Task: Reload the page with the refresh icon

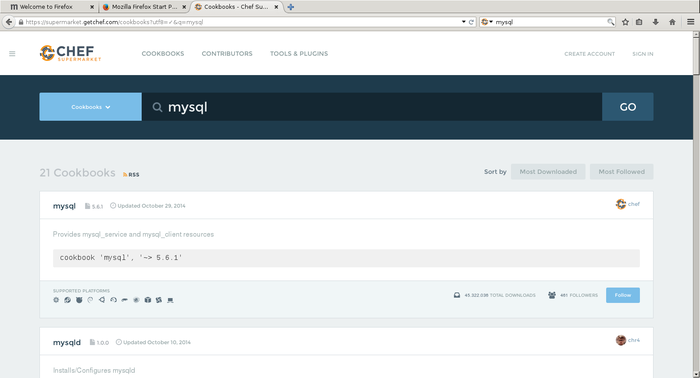Action: coord(471,22)
